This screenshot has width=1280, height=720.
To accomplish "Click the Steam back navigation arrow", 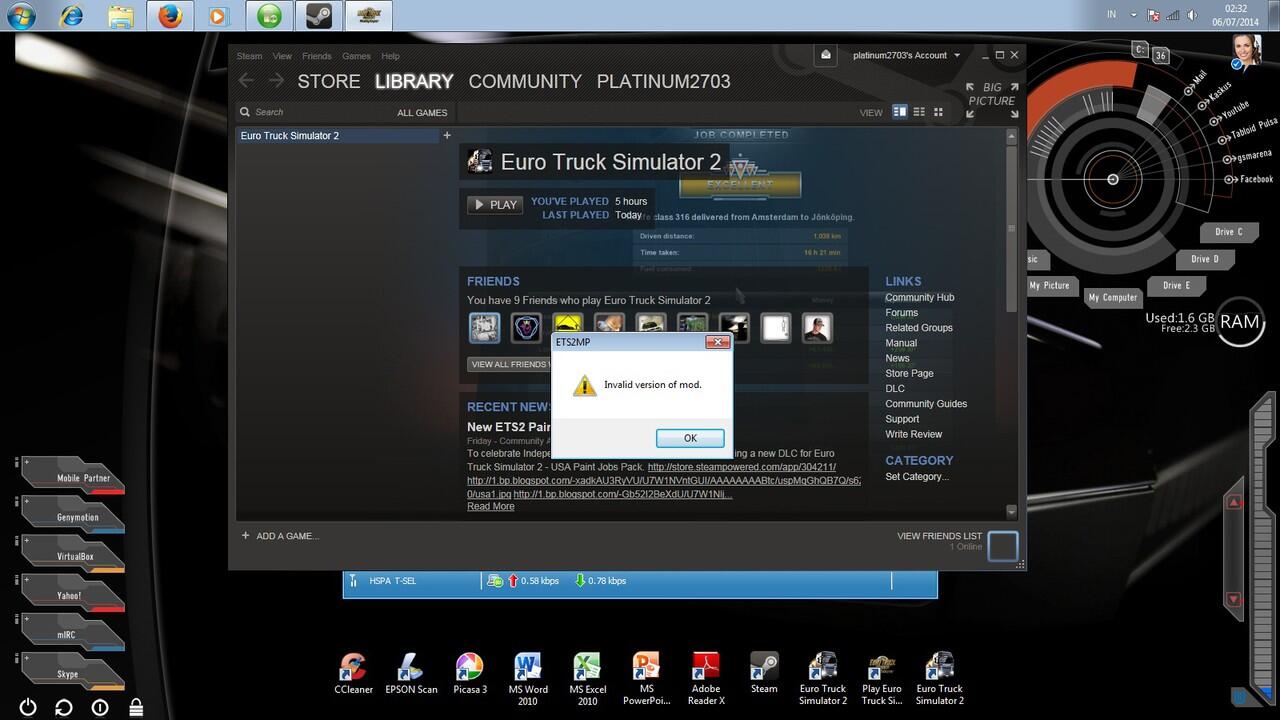I will pyautogui.click(x=246, y=81).
